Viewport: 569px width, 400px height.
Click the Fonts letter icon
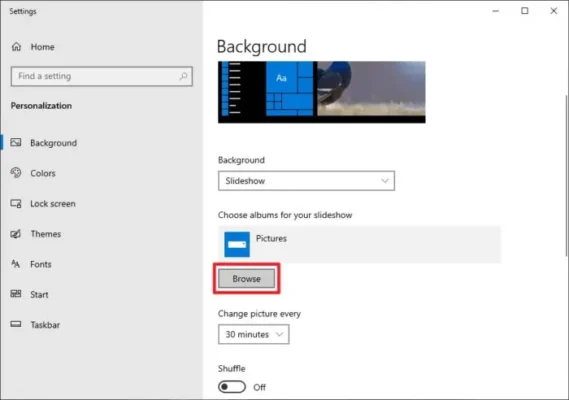[16, 264]
